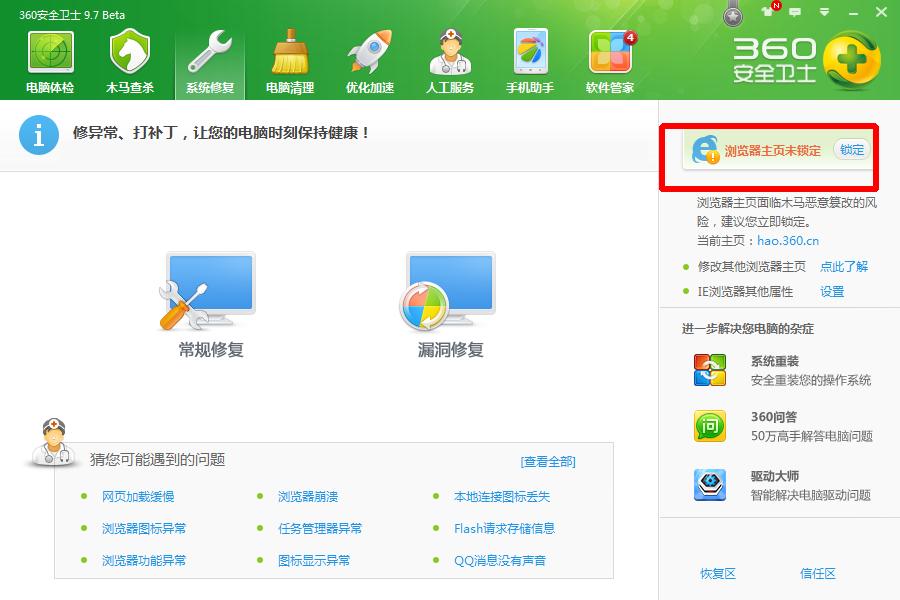This screenshot has height=600, width=900.
Task: Click 设置 for IE browser attributes
Action: tap(832, 292)
